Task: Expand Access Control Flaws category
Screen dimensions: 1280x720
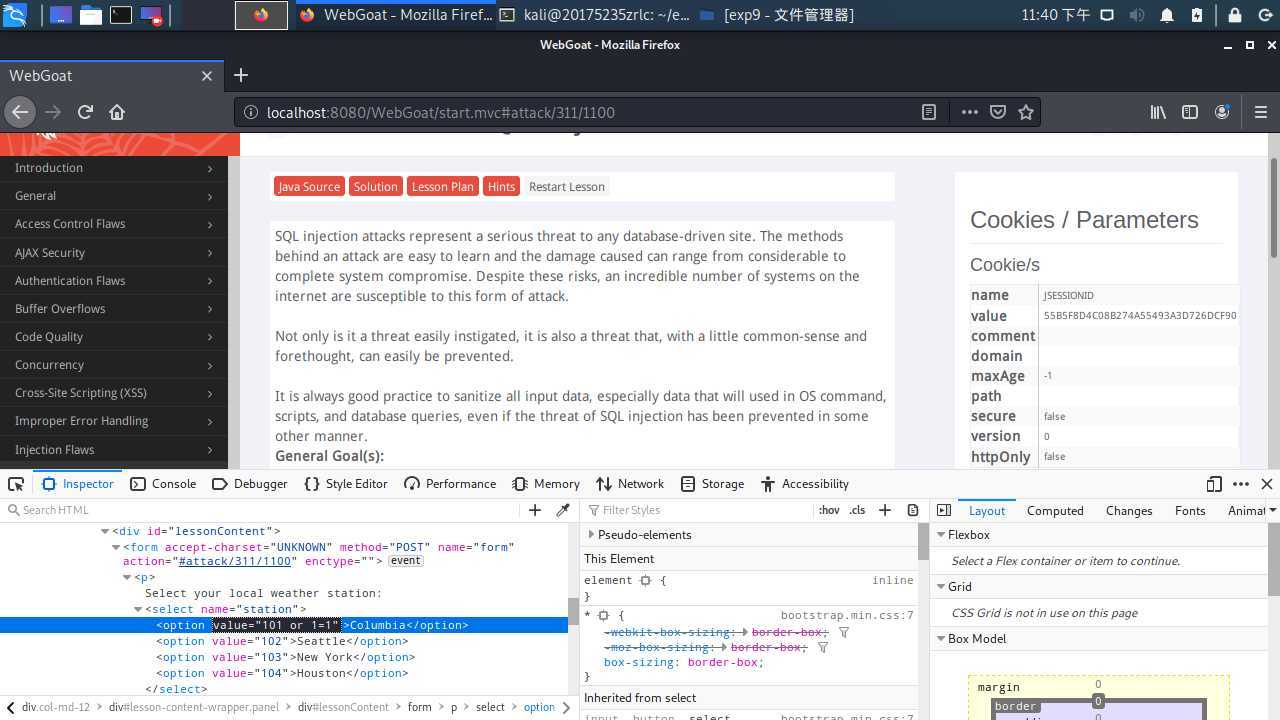Action: point(114,224)
